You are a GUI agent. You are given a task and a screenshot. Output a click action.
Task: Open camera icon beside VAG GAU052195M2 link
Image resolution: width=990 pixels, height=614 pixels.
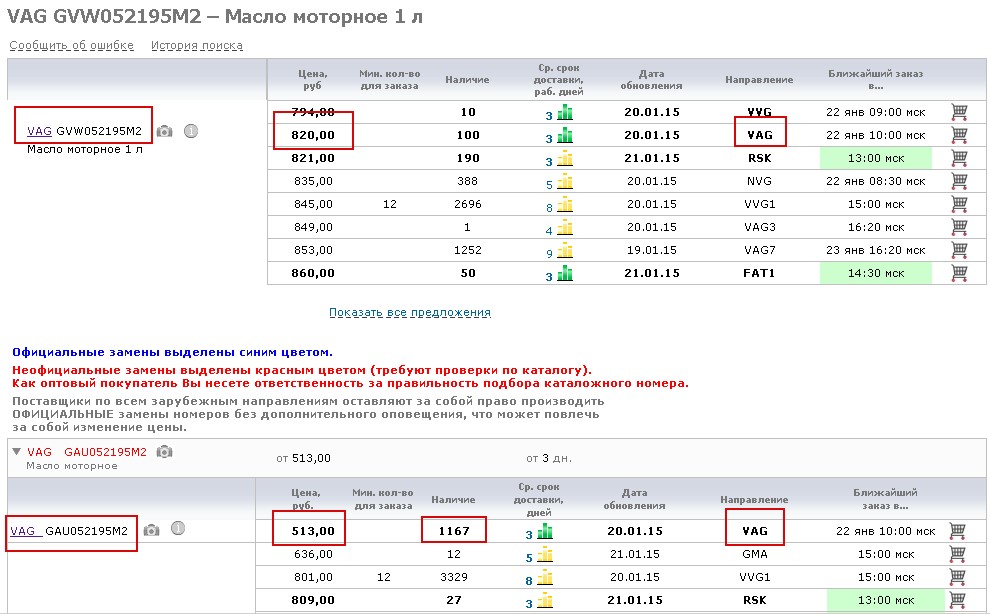(152, 530)
